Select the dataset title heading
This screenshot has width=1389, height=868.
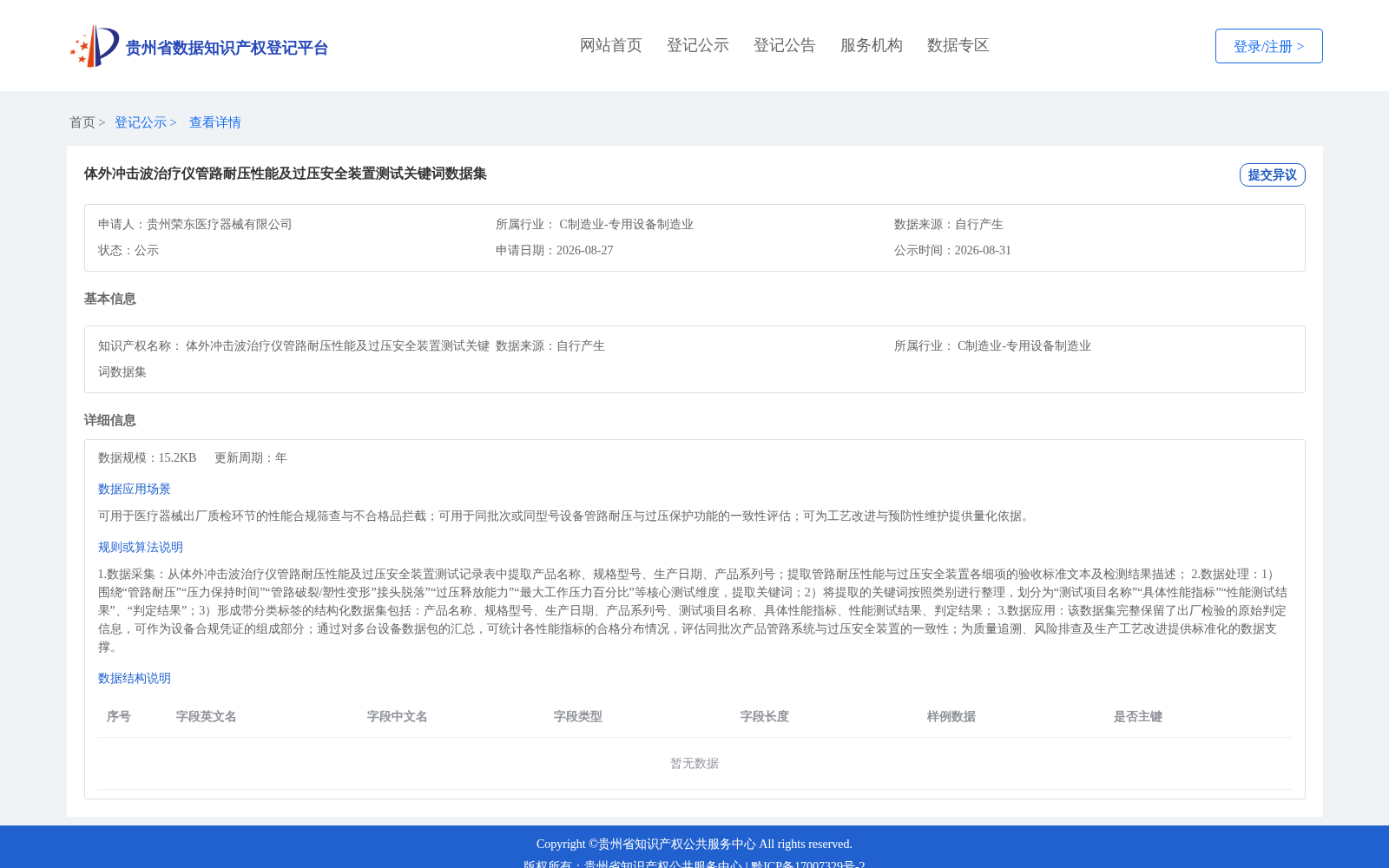[x=286, y=174]
